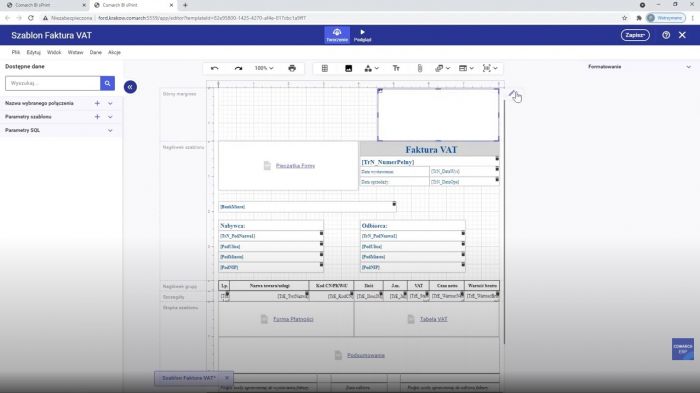Click the paperclip attachment icon
Viewport: 700px width, 393px height.
click(x=420, y=68)
